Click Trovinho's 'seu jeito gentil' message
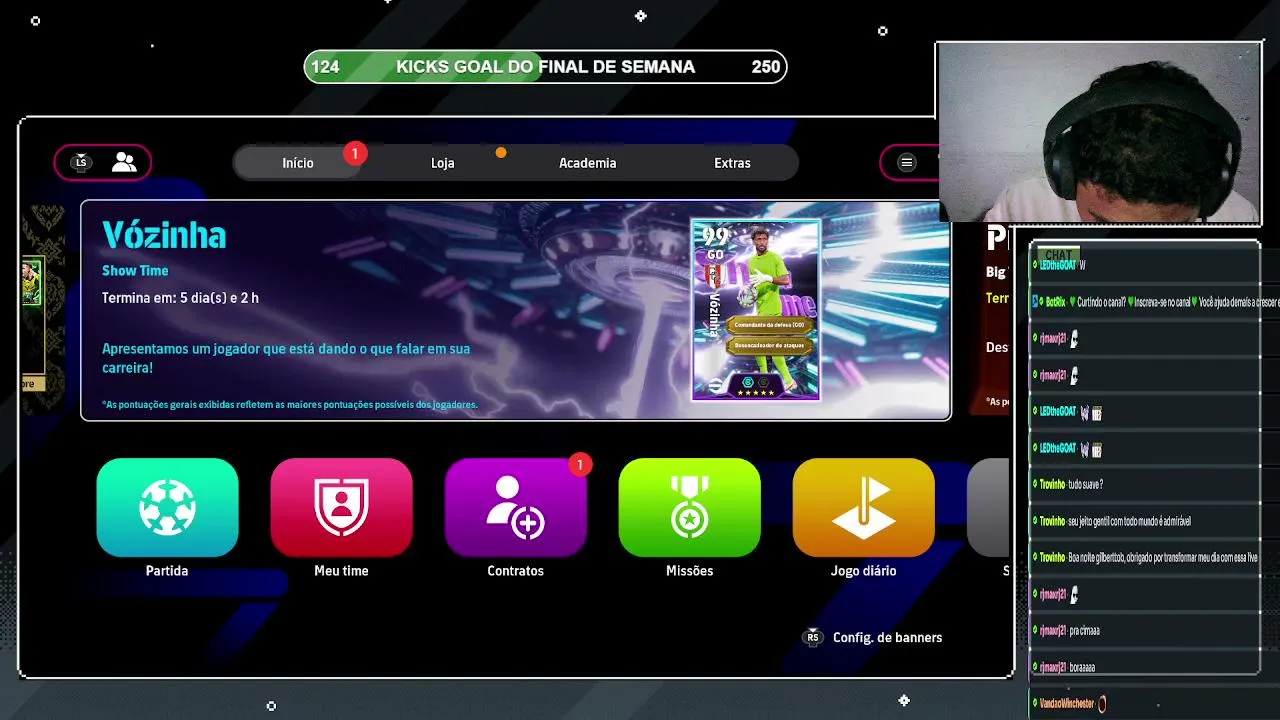The height and width of the screenshot is (720, 1280). (x=1111, y=521)
